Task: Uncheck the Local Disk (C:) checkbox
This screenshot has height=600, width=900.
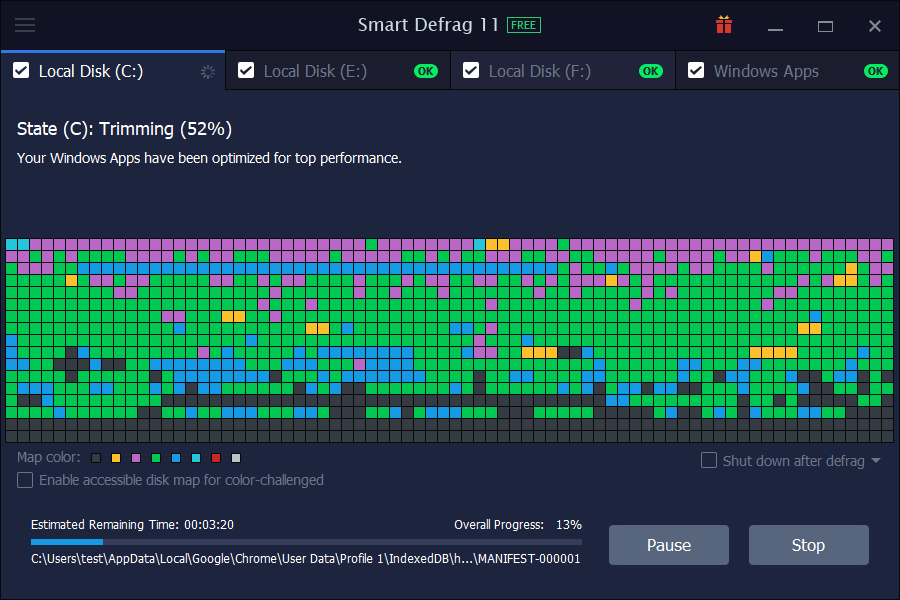Action: [x=21, y=71]
